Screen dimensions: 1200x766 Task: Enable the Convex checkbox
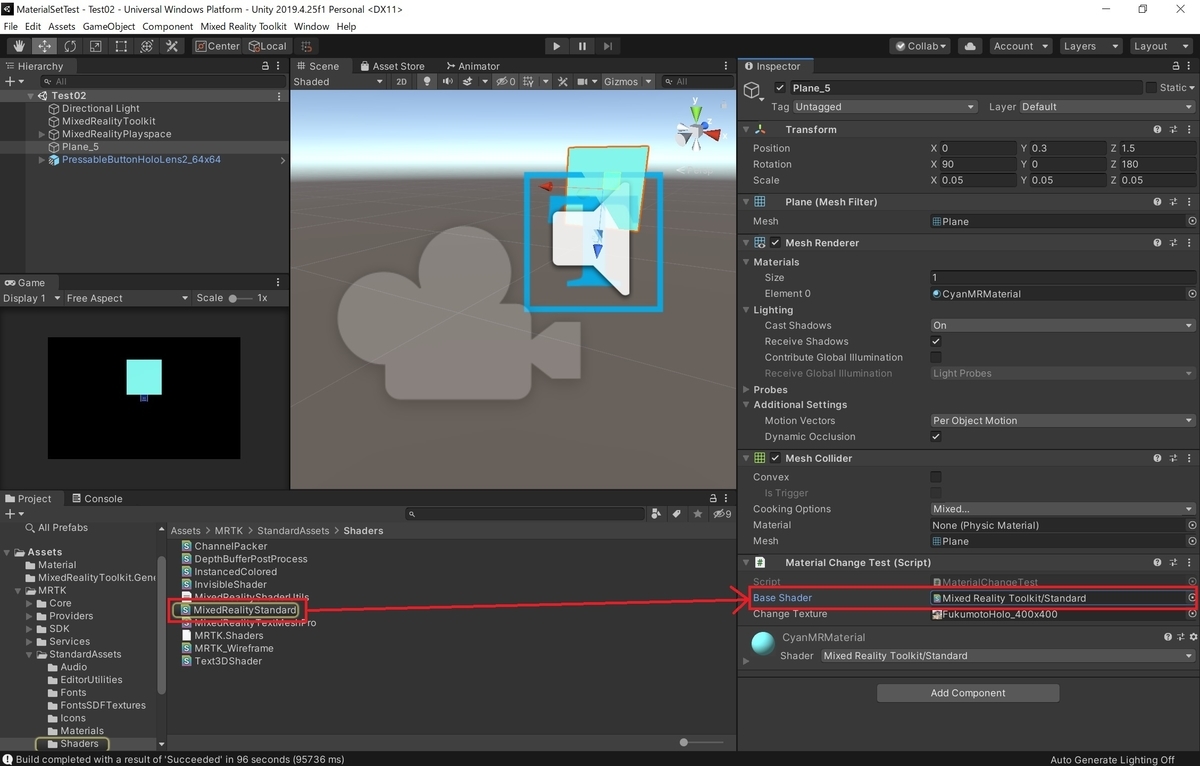936,477
